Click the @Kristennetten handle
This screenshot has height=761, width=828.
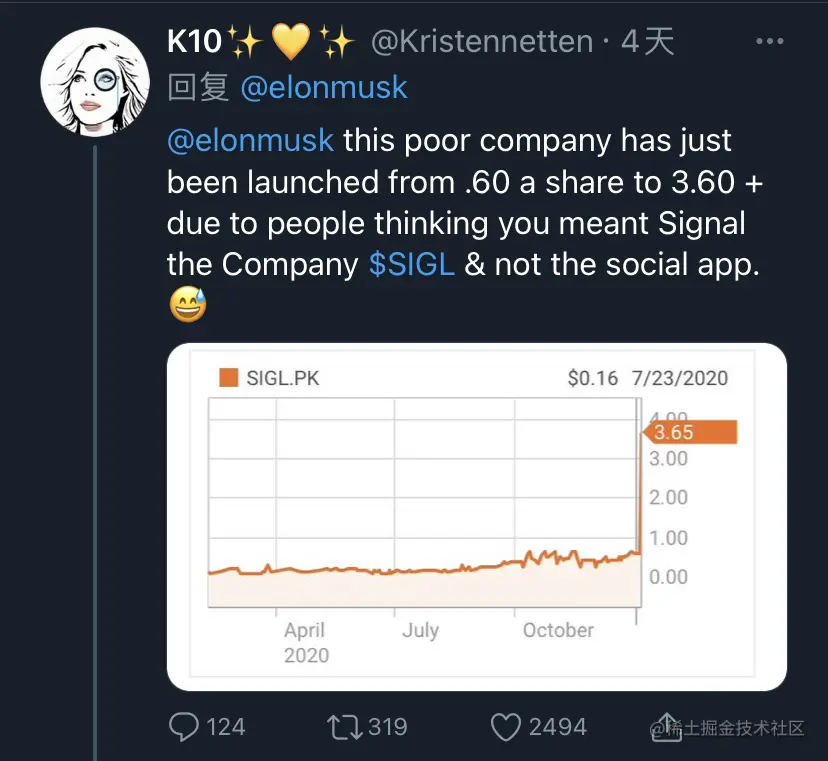pos(482,42)
